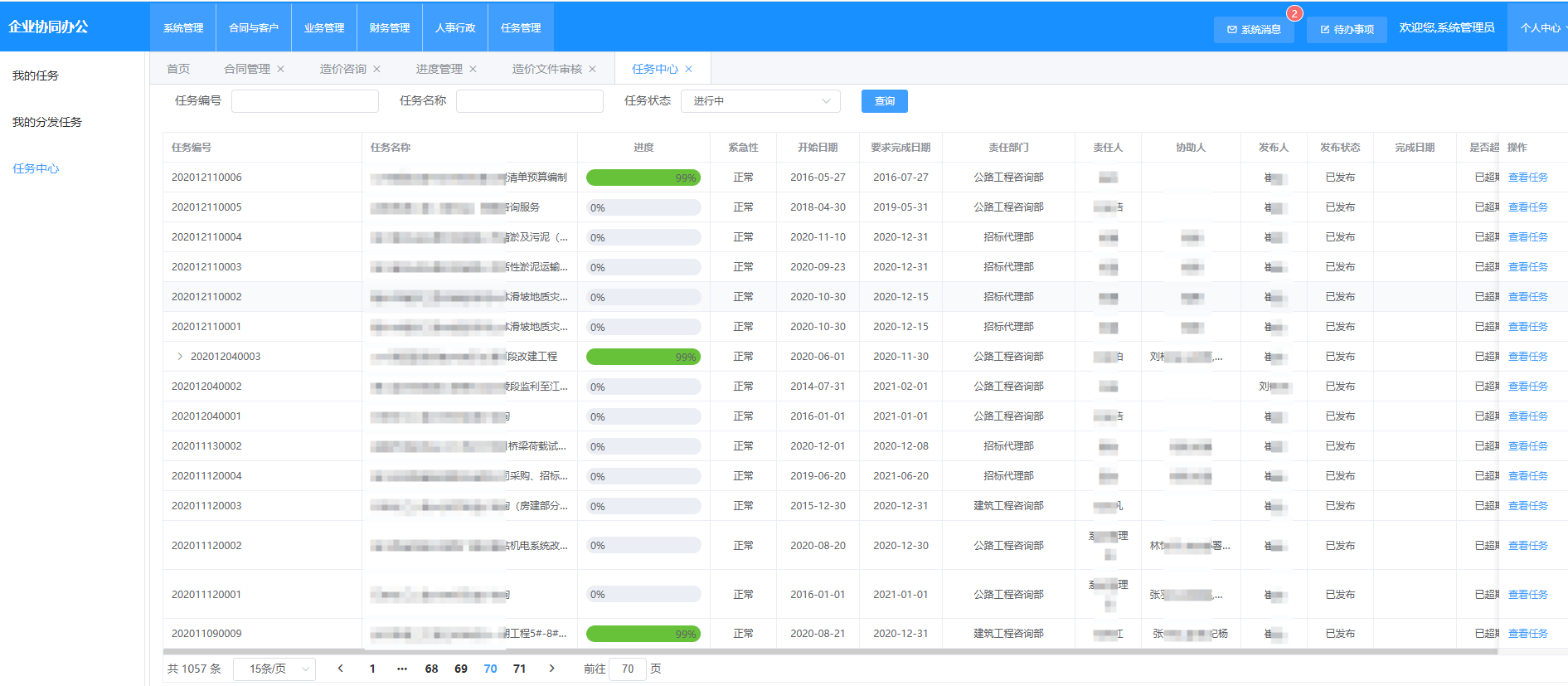Open 系统消息 notifications button
This screenshot has height=686, width=1568.
(1254, 29)
